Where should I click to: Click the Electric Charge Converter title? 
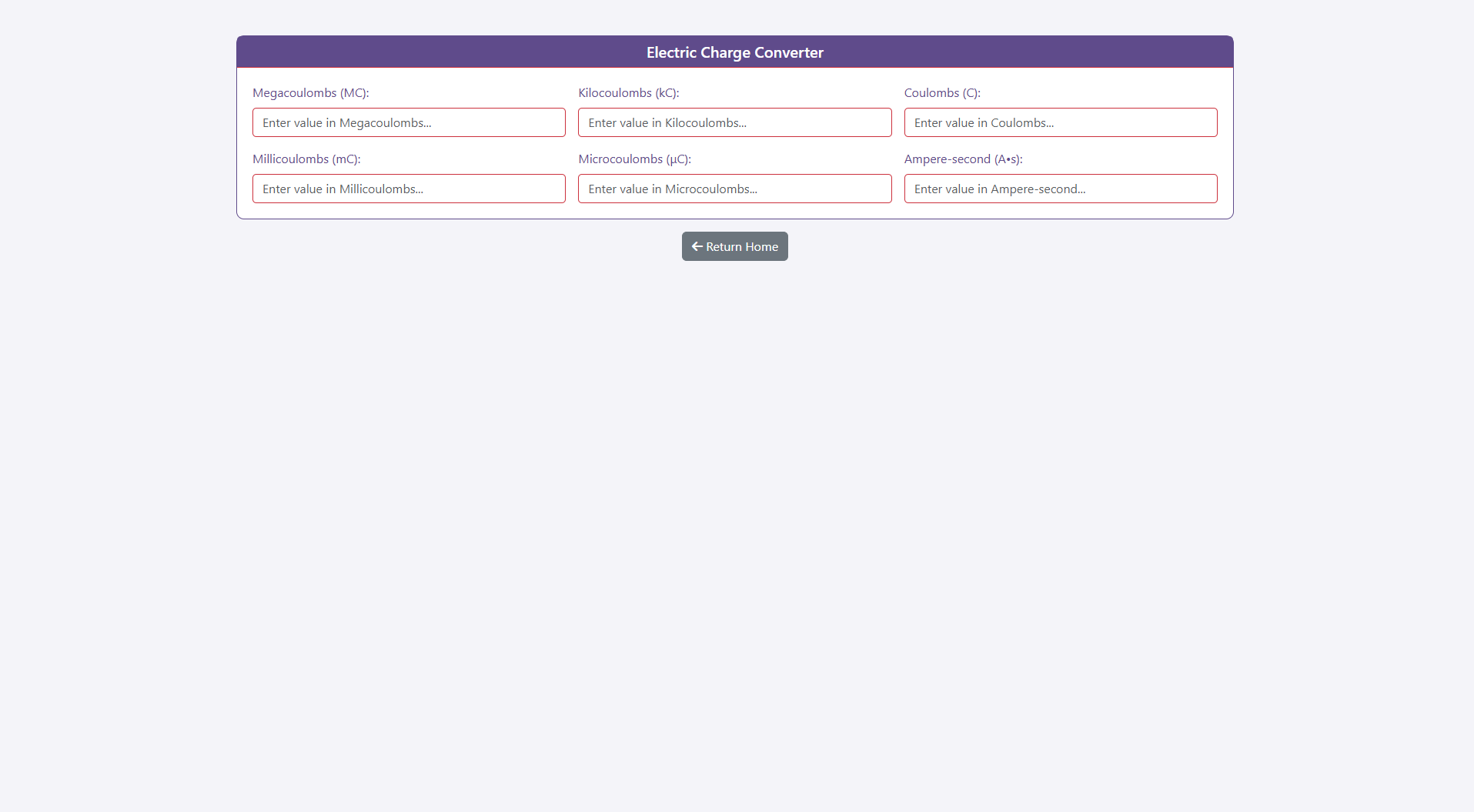(734, 52)
